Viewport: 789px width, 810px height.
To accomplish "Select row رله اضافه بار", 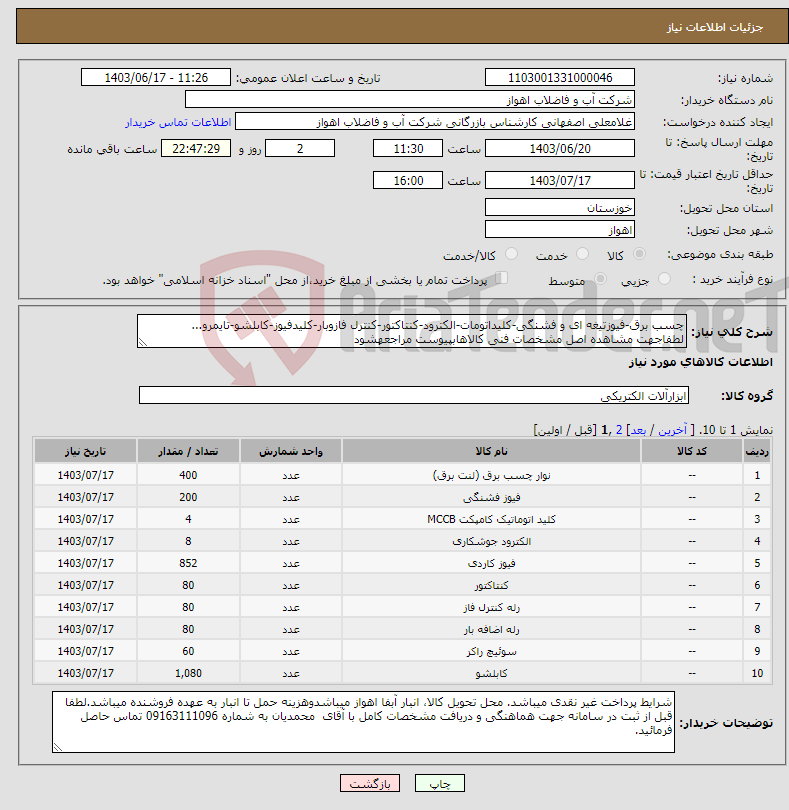I will pyautogui.click(x=403, y=629).
